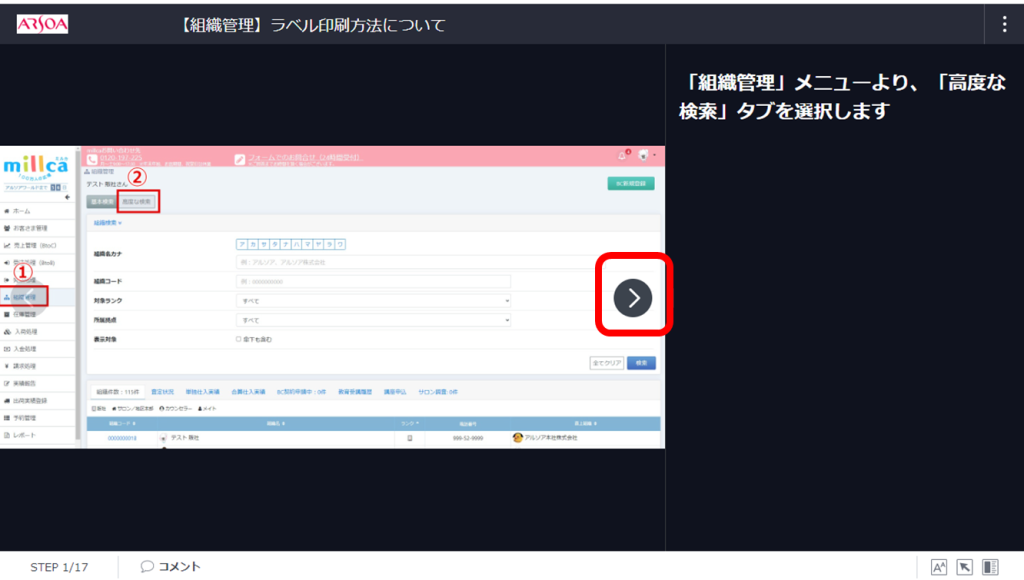Select the 高度な検索 tab
This screenshot has height=580, width=1024.
pos(137,202)
